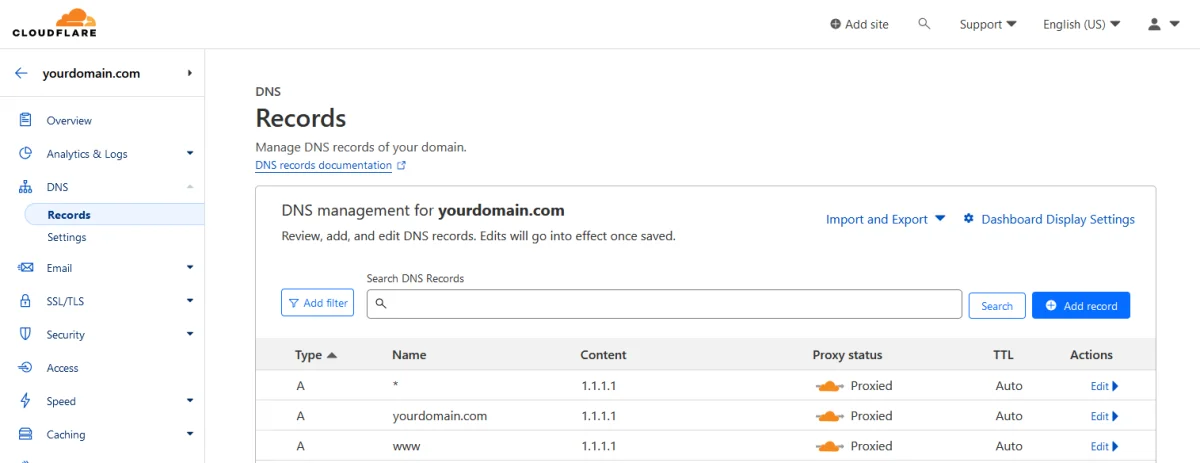Screen dimensions: 1200x463
Task: Edit the www A record
Action: tap(1104, 446)
